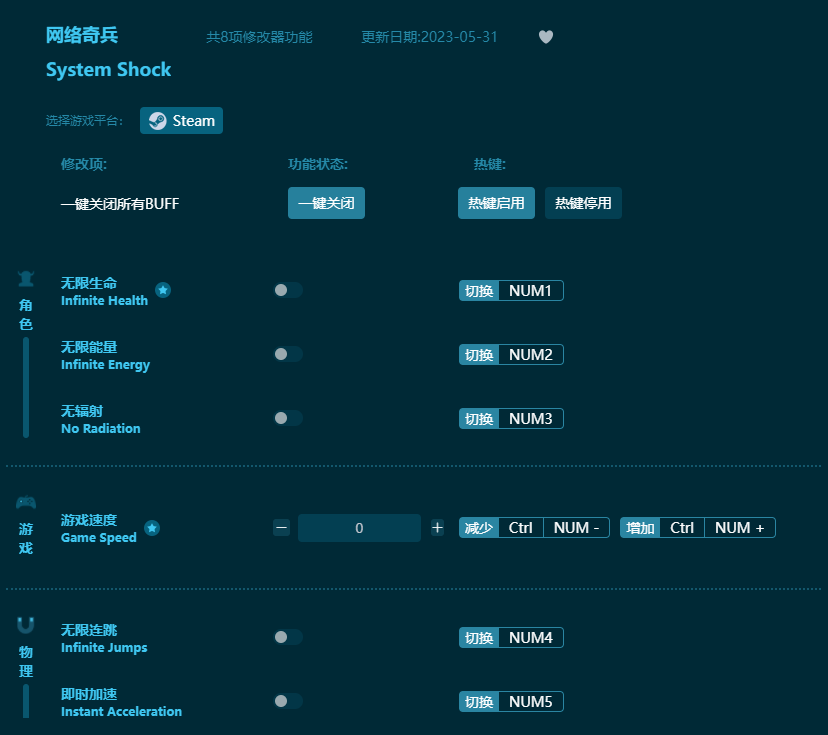Screen dimensions: 828x735
Task: Decrease game speed with minus button
Action: [281, 527]
